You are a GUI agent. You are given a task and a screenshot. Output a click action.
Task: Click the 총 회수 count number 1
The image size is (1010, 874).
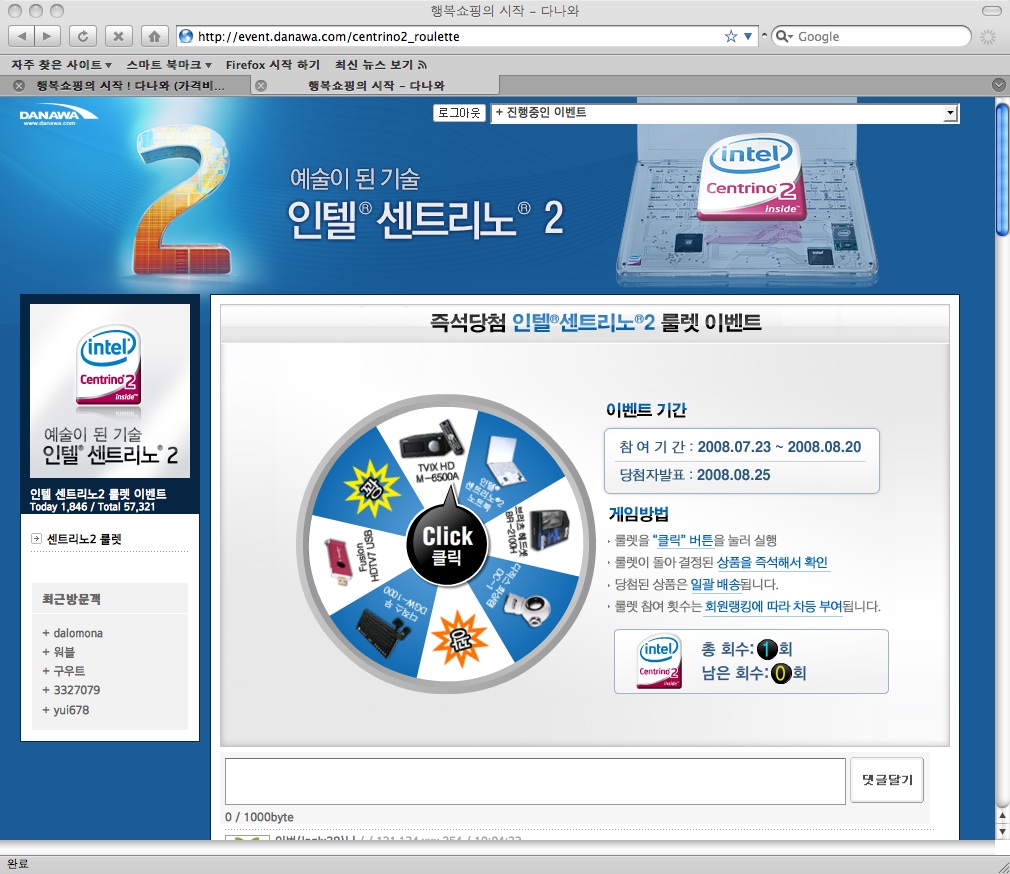point(767,649)
